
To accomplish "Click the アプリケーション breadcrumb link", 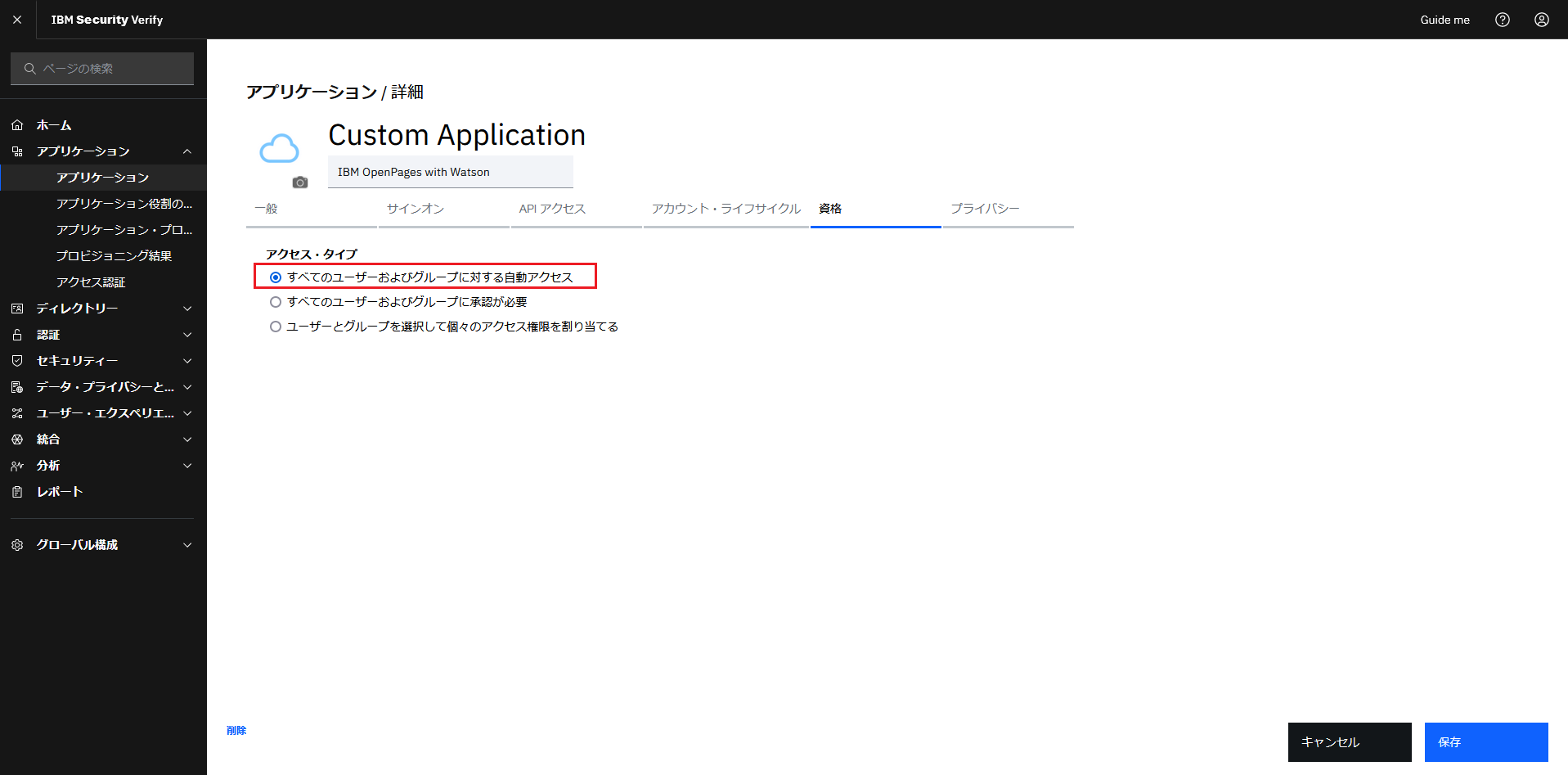I will pos(312,92).
